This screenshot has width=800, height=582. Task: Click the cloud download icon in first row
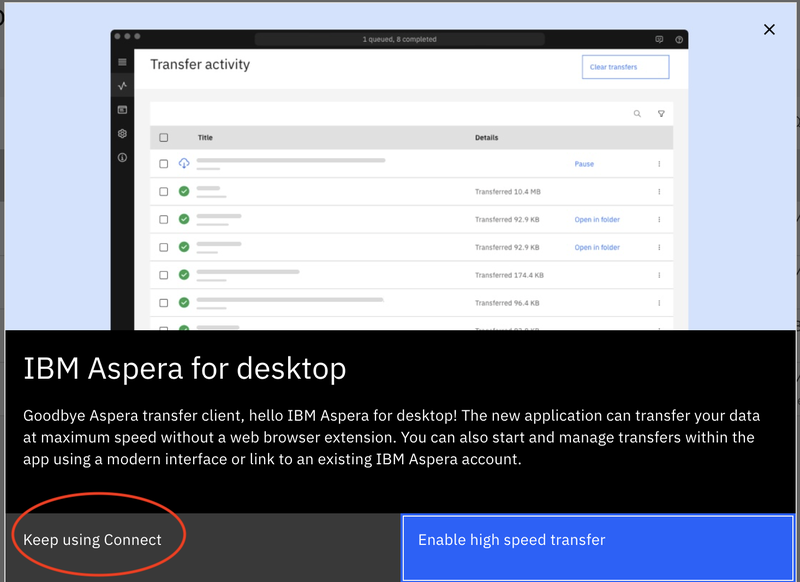[184, 163]
